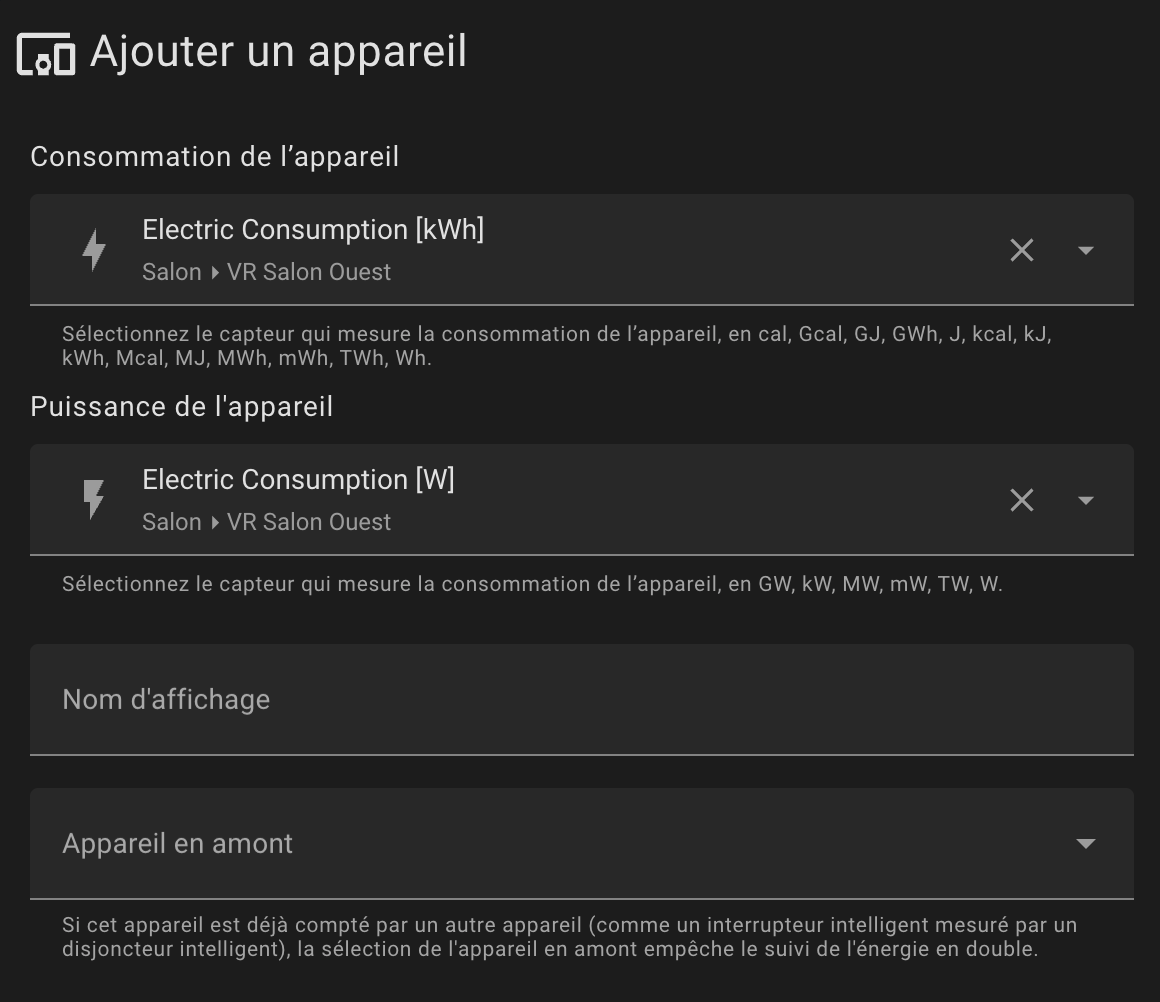The image size is (1160, 1002).
Task: Click the Puissance de l'appareil label
Action: [181, 407]
